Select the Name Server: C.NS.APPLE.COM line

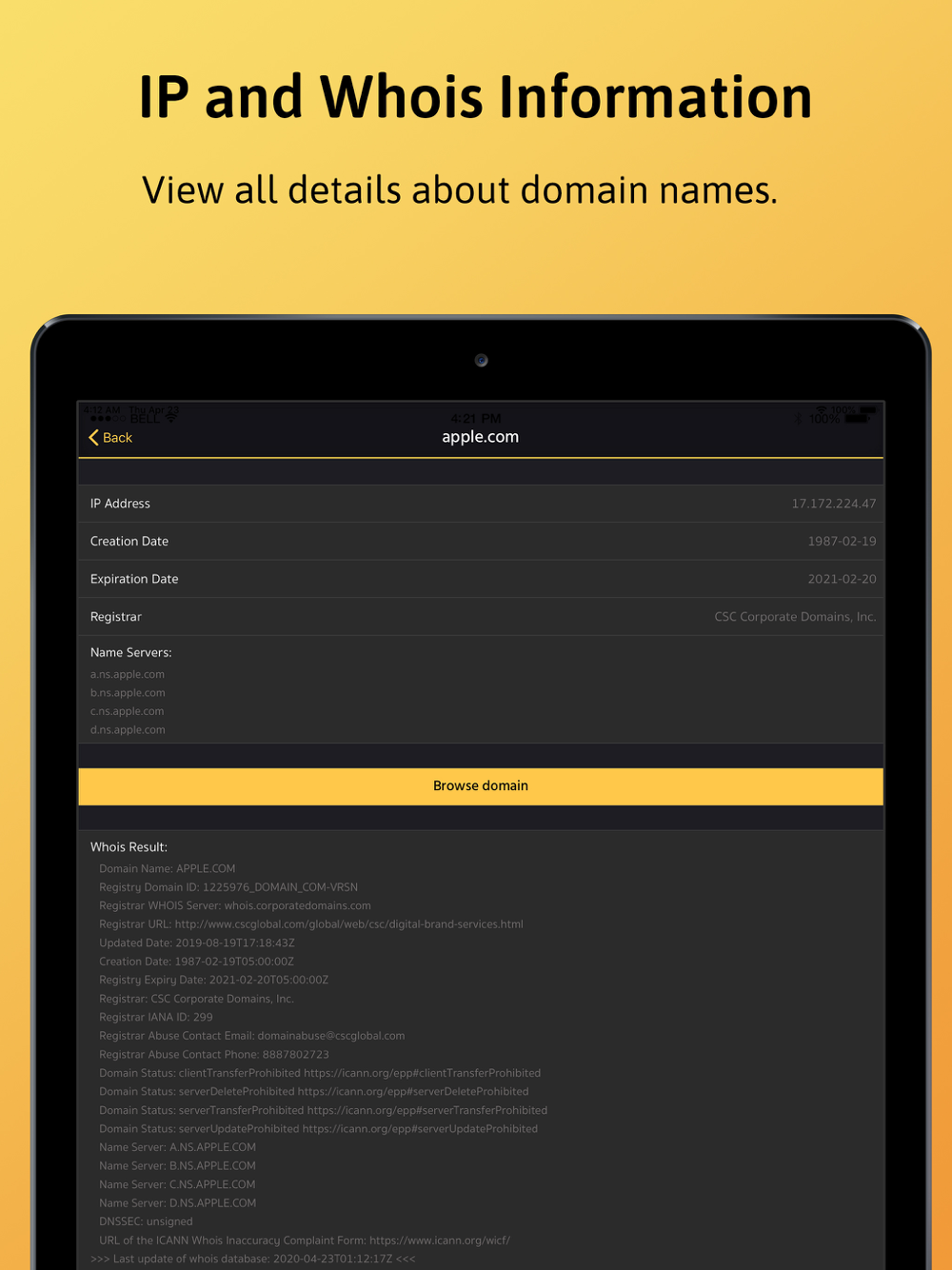click(178, 1184)
